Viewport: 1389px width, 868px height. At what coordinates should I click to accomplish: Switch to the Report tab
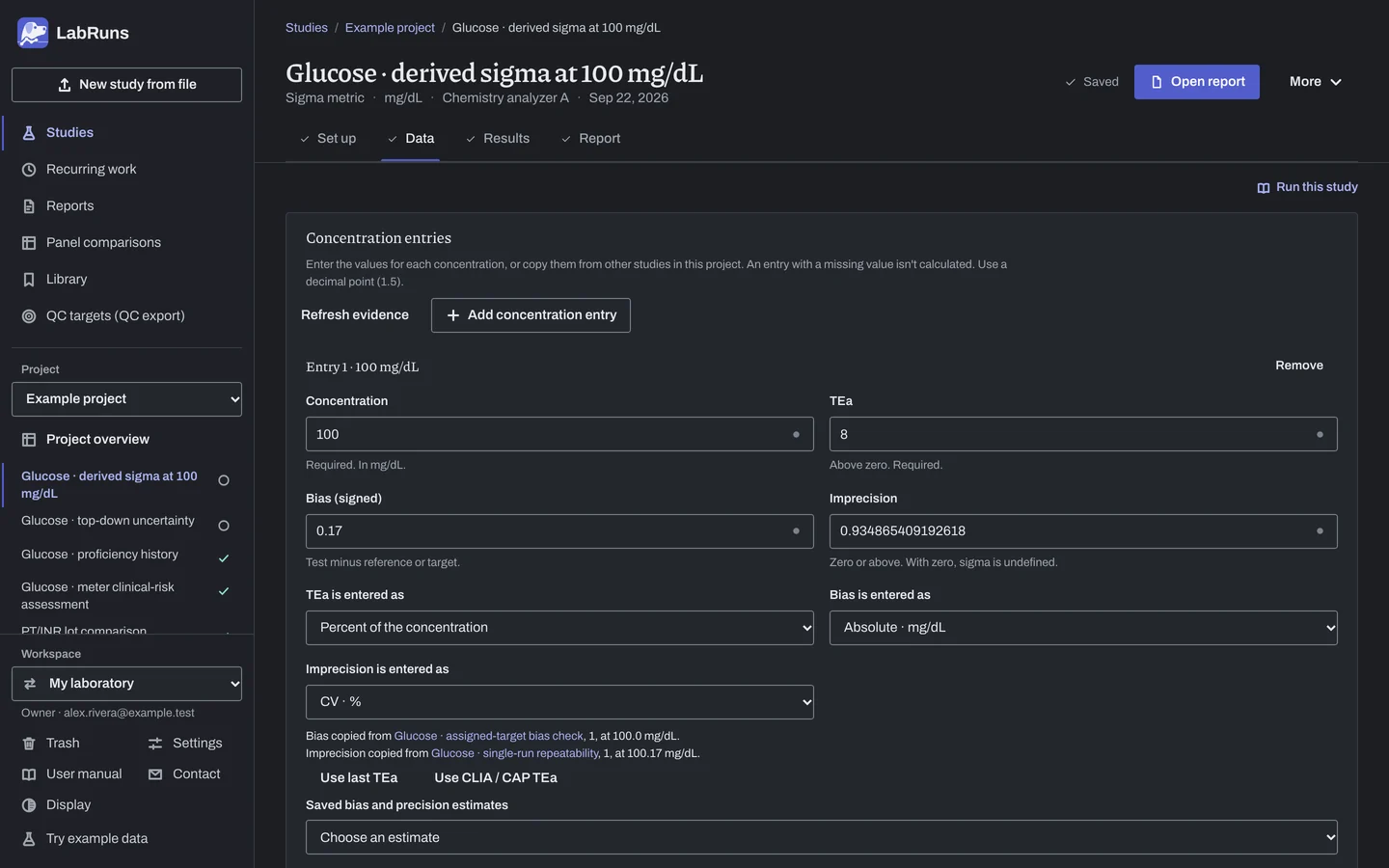pyautogui.click(x=590, y=139)
